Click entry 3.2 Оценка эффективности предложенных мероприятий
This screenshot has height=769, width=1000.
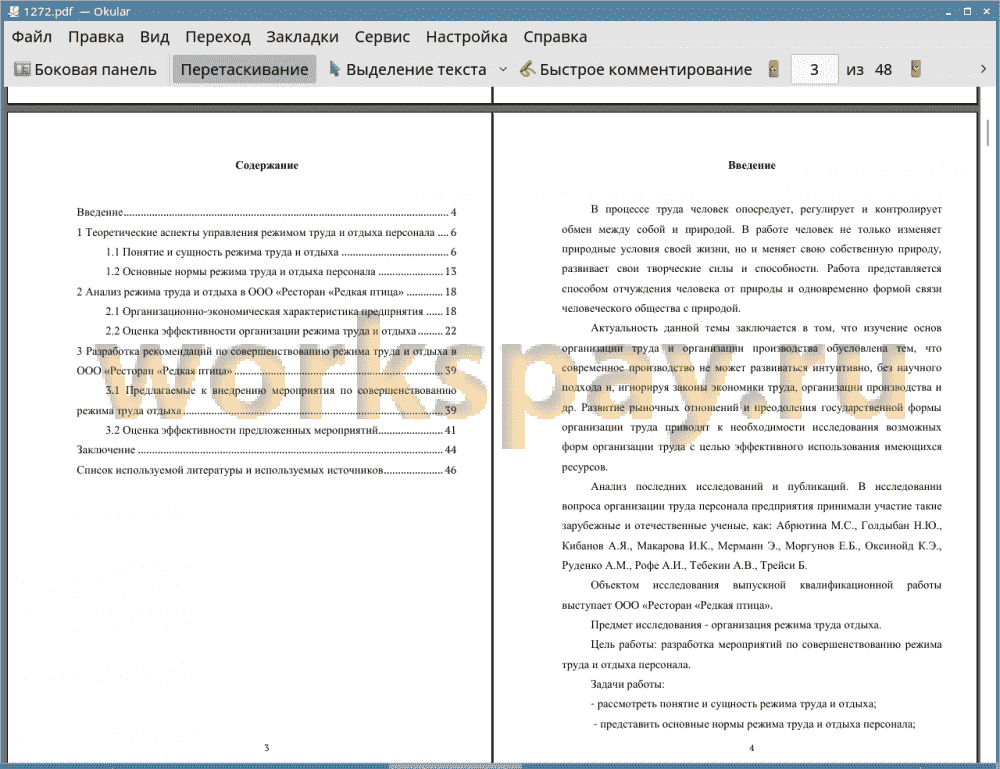click(x=281, y=430)
